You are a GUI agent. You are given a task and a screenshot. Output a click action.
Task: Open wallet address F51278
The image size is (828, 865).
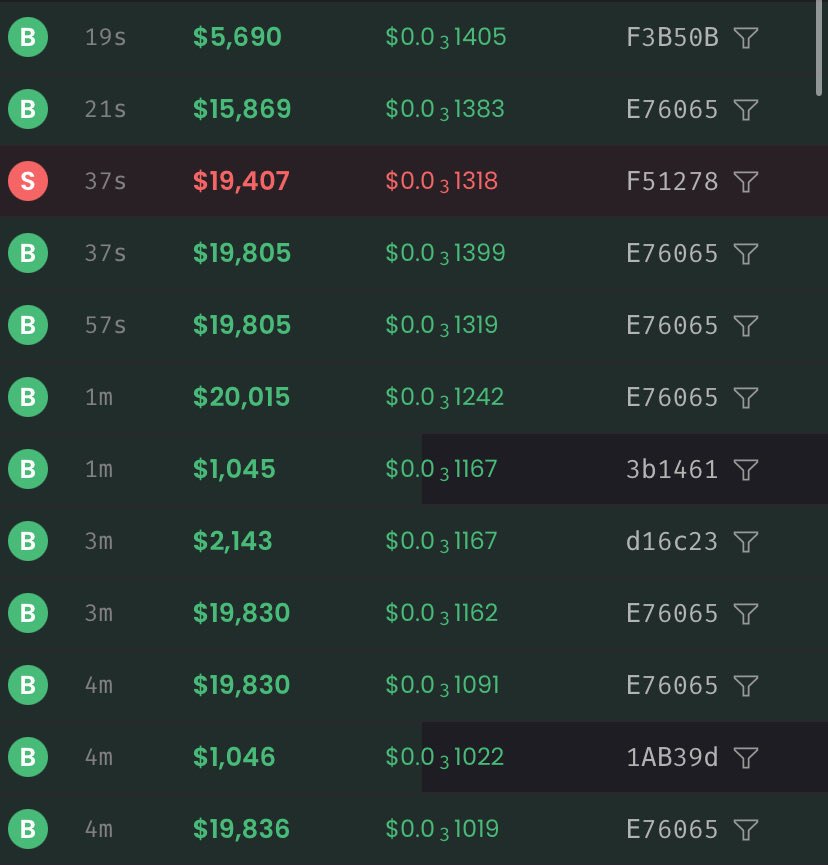pyautogui.click(x=672, y=181)
